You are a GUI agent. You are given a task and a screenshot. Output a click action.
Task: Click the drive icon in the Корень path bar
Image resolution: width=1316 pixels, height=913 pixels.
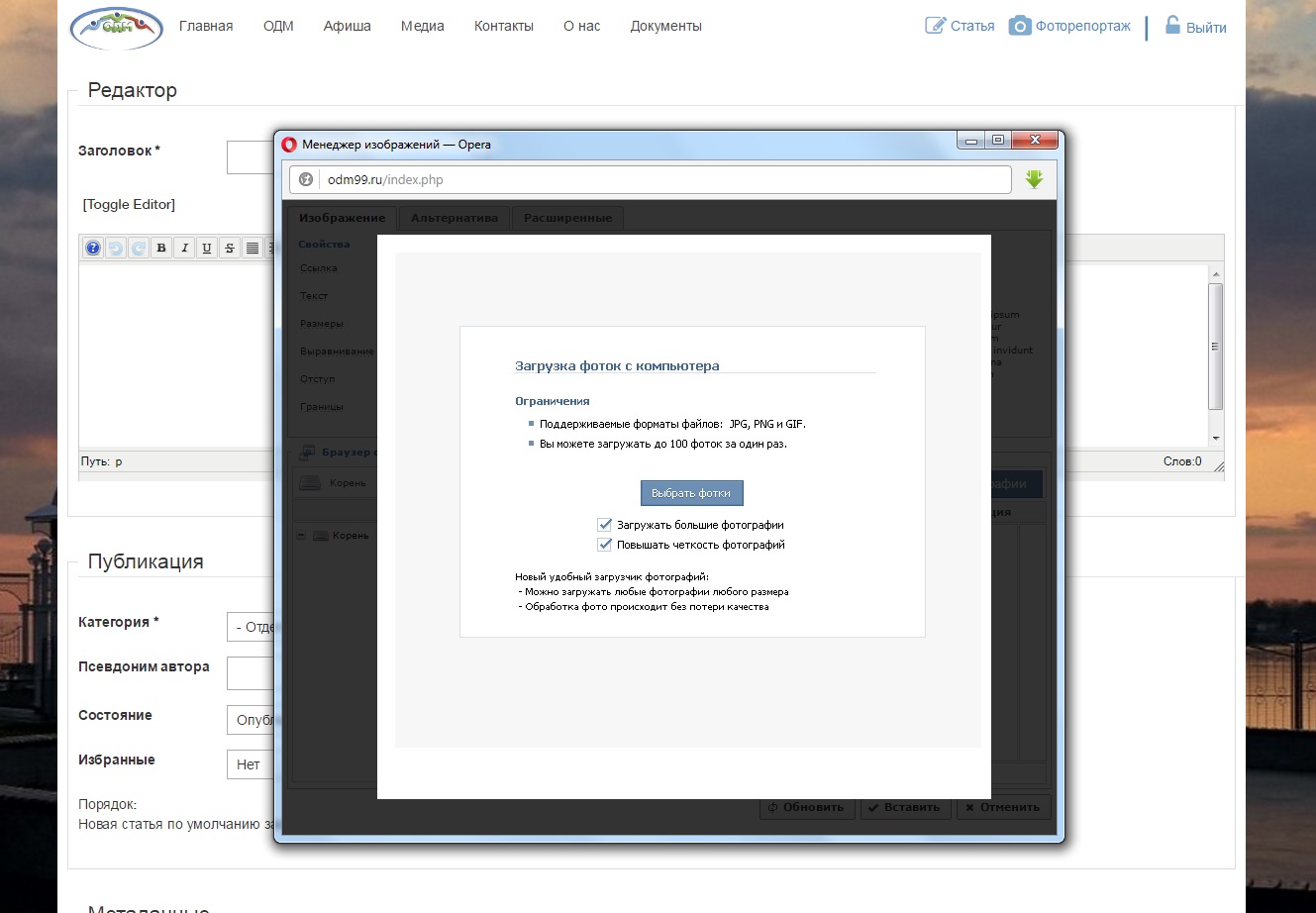click(310, 483)
